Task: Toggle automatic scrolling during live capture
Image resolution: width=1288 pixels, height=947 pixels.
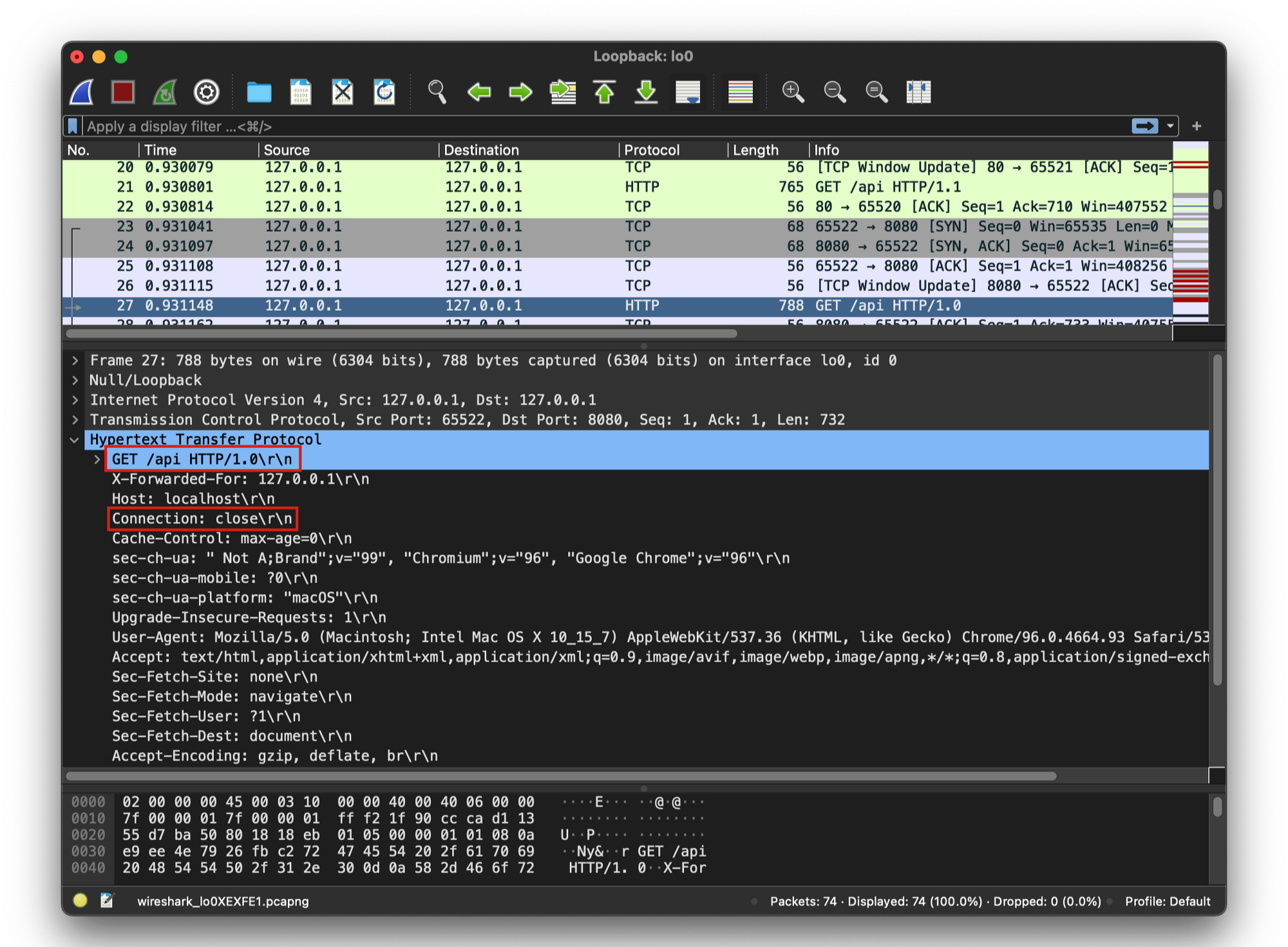Action: click(x=688, y=92)
